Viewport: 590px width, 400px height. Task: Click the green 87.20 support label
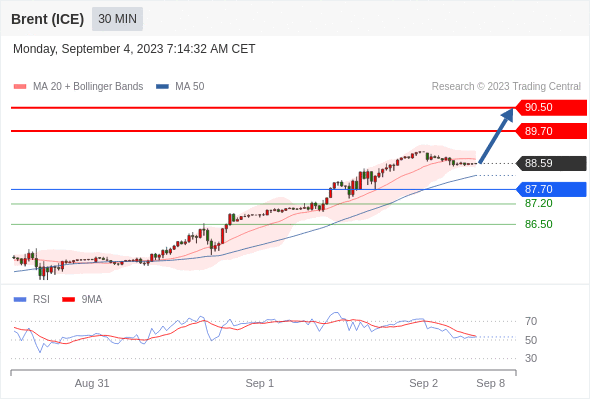coord(538,204)
